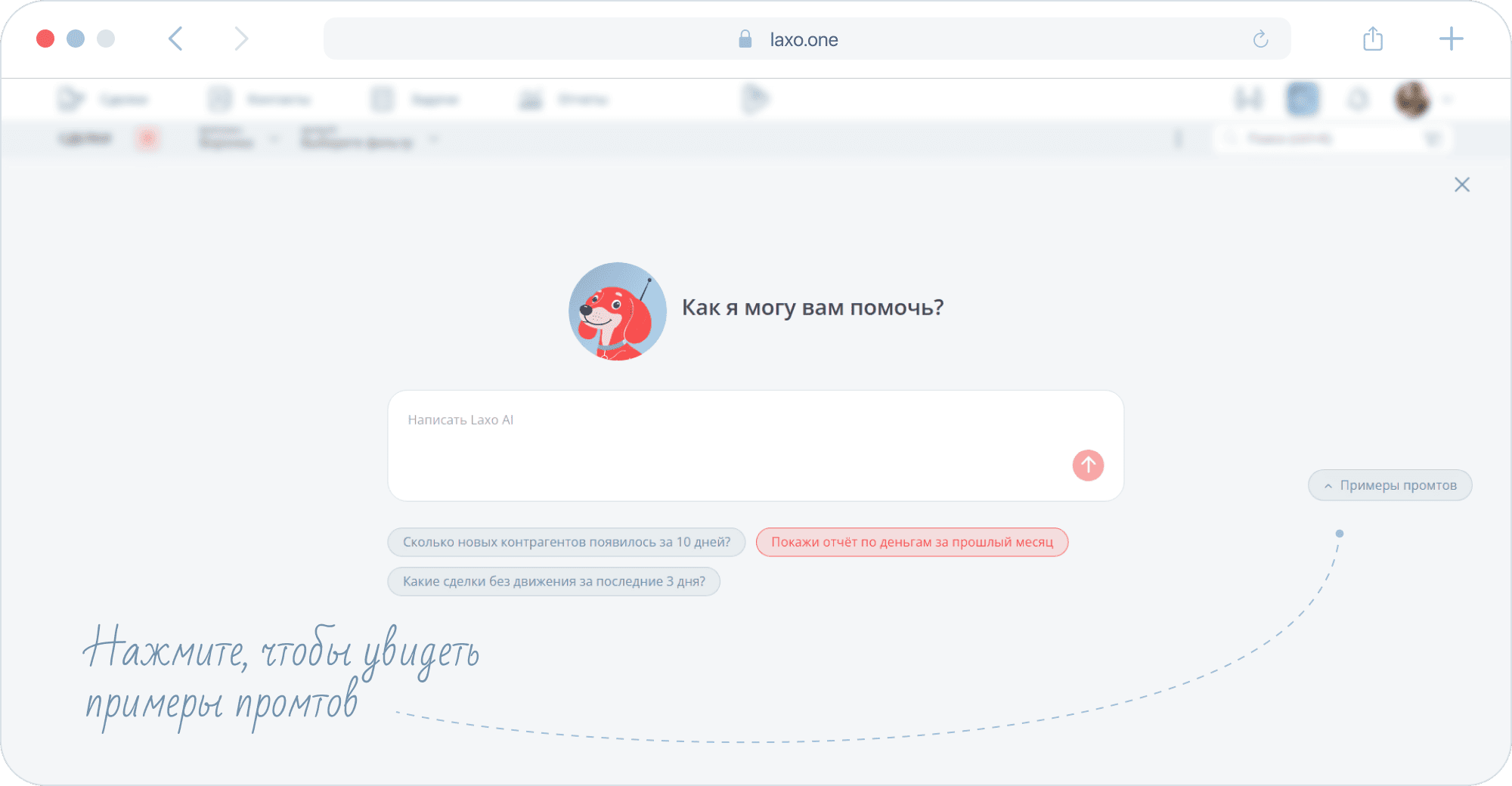This screenshot has width=1512, height=786.
Task: Send the message with the red arrow button
Action: (1088, 466)
